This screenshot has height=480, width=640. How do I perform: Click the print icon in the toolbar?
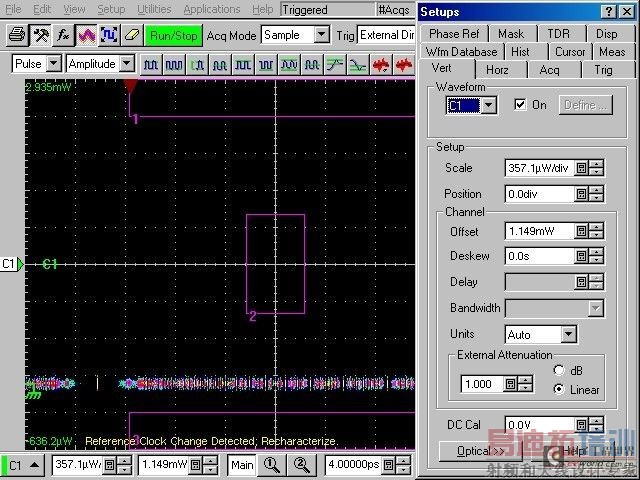[x=17, y=35]
